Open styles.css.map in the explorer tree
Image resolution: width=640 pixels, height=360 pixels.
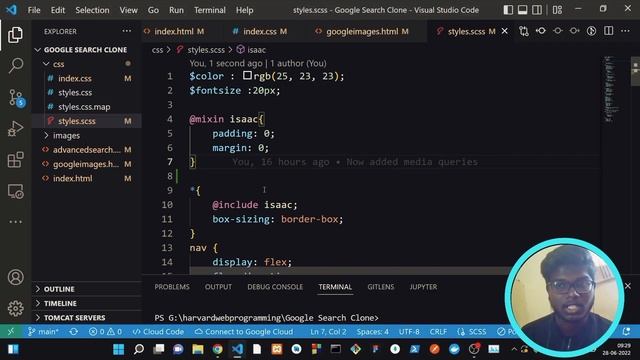84,107
